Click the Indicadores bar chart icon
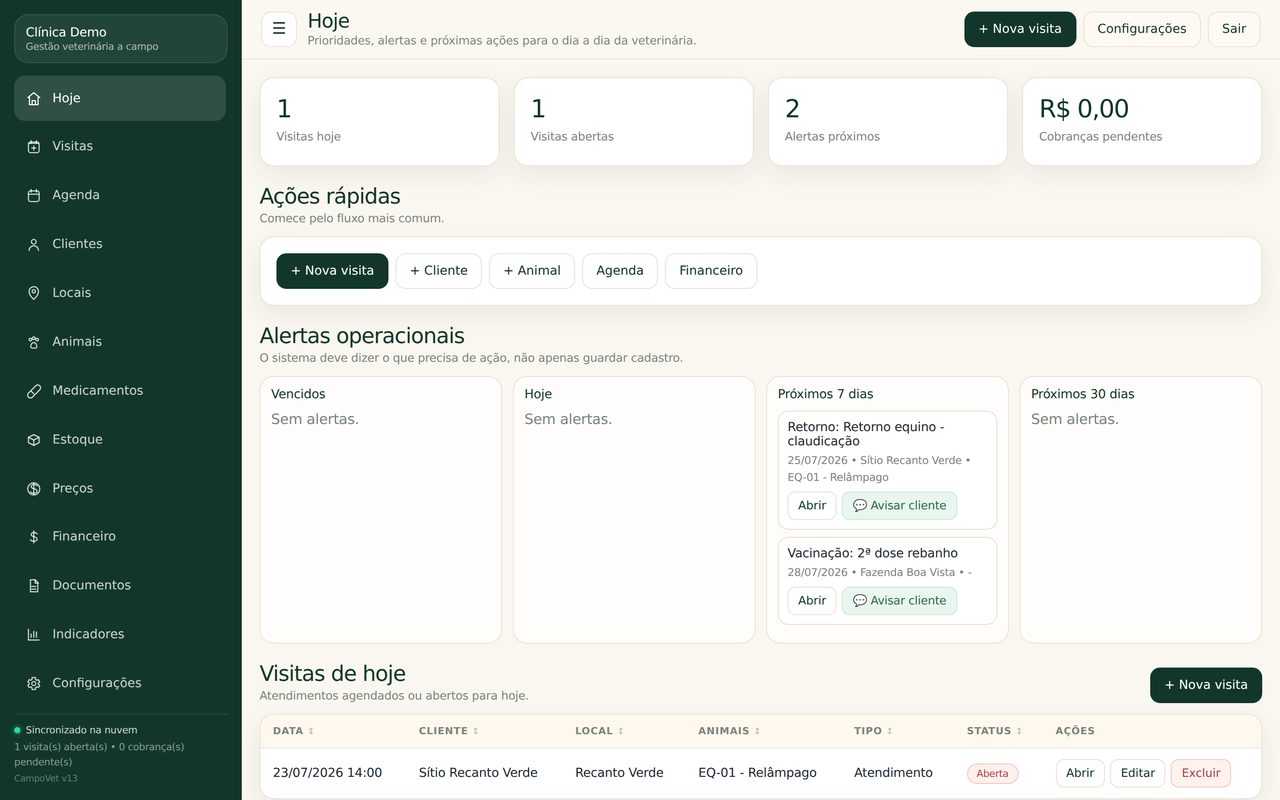The width and height of the screenshot is (1280, 800). [34, 635]
